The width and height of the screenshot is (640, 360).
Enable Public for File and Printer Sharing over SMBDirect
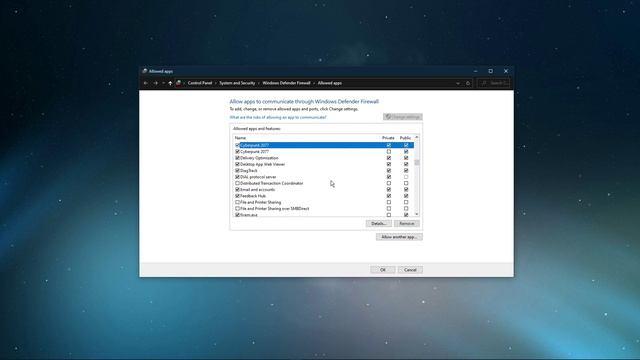click(406, 209)
